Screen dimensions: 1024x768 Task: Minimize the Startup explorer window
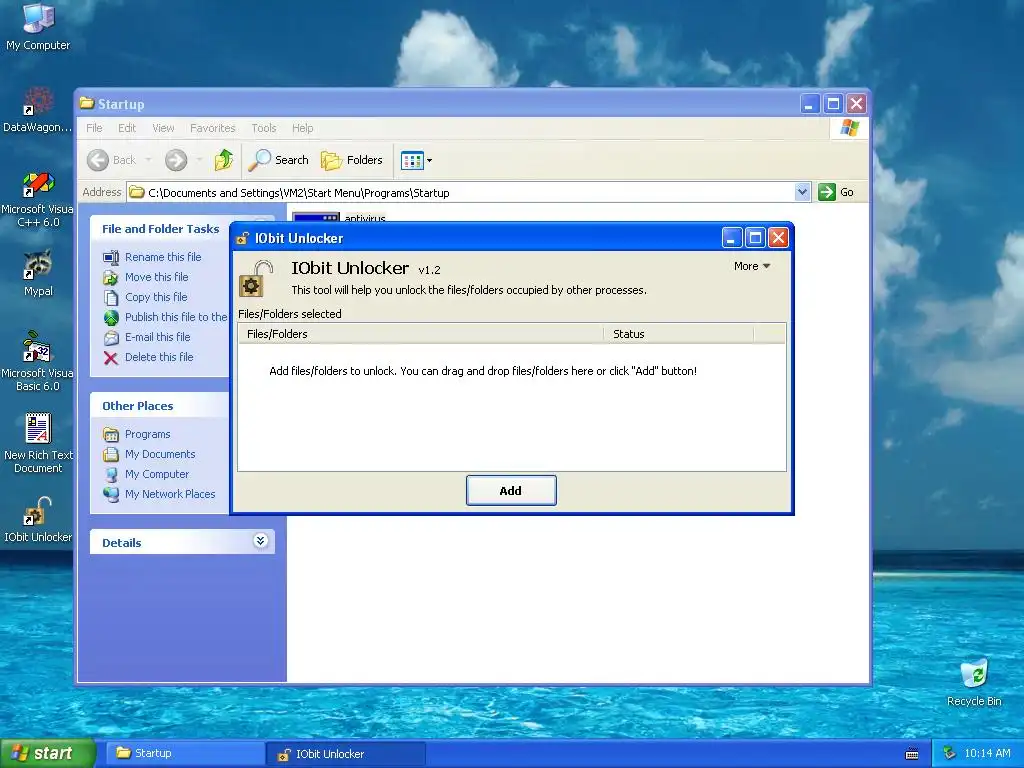click(809, 103)
